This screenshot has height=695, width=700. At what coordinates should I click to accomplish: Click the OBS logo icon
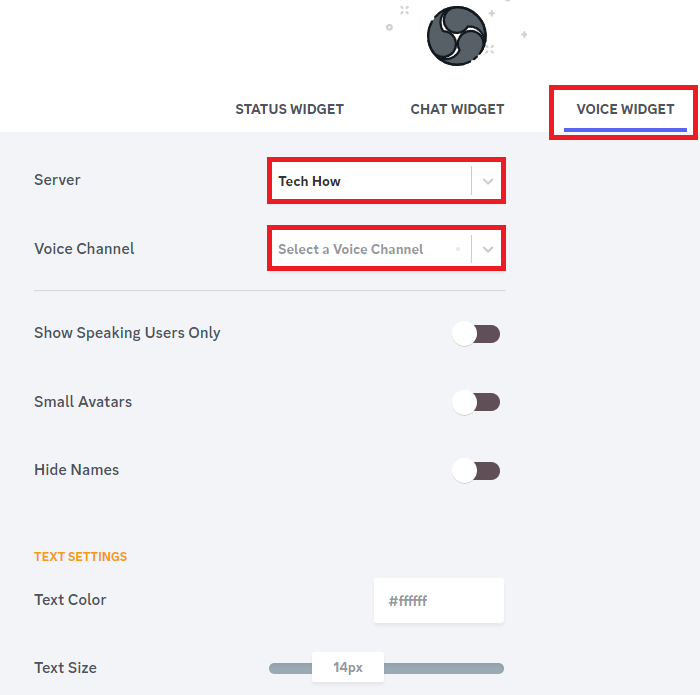click(x=456, y=36)
